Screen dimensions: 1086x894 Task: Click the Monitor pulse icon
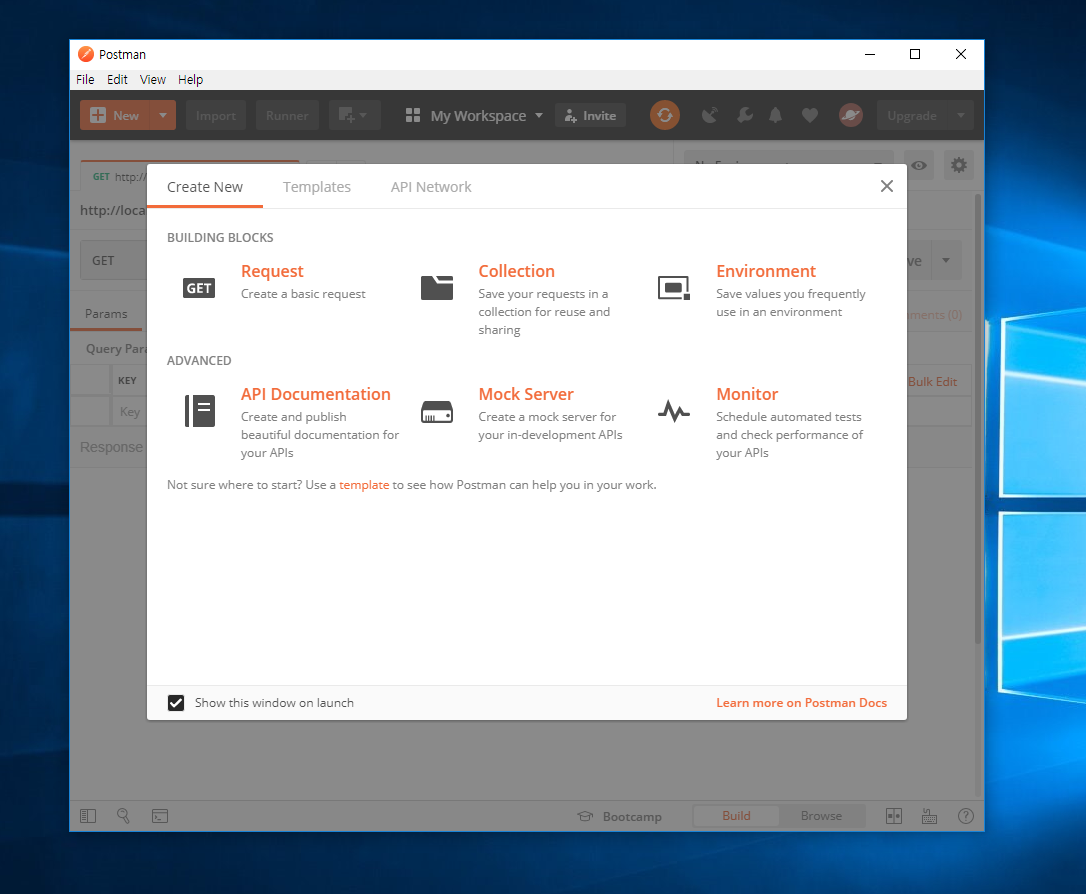tap(674, 411)
